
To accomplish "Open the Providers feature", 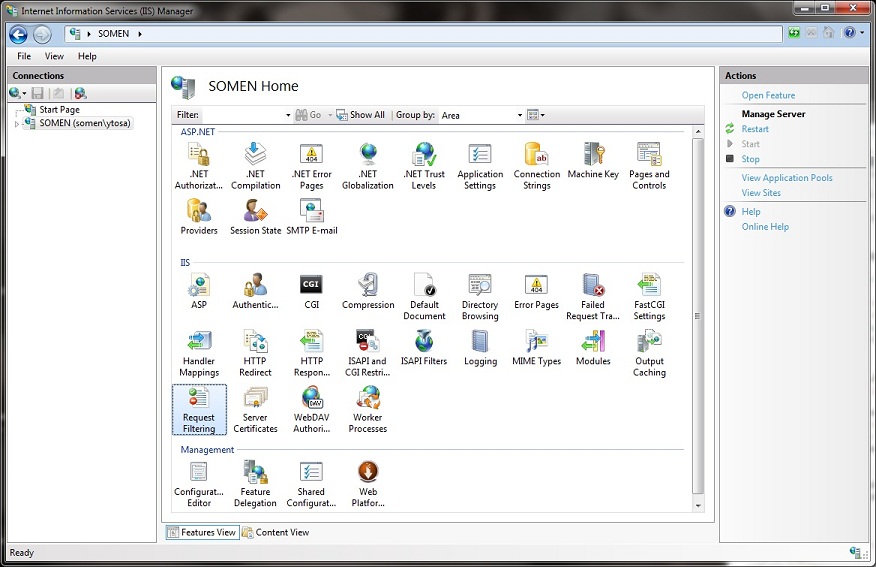I will click(199, 217).
